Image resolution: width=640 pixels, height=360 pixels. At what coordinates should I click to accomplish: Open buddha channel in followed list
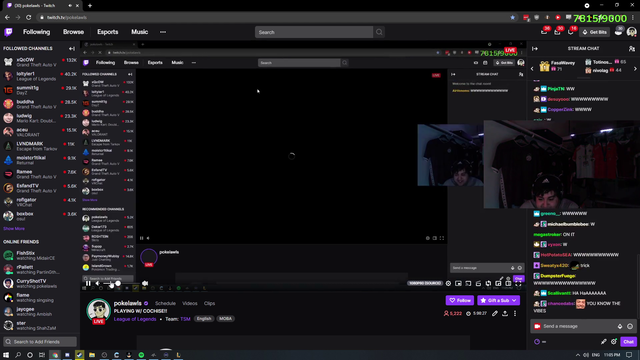(40, 104)
